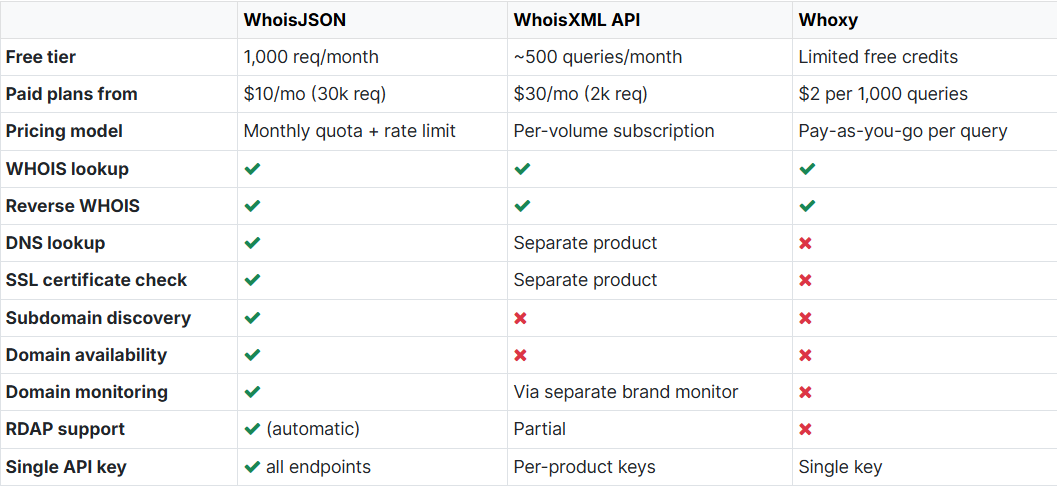The height and width of the screenshot is (486, 1057).
Task: Select Subdomain discovery cross under WhoisXML API
Action: pos(520,318)
